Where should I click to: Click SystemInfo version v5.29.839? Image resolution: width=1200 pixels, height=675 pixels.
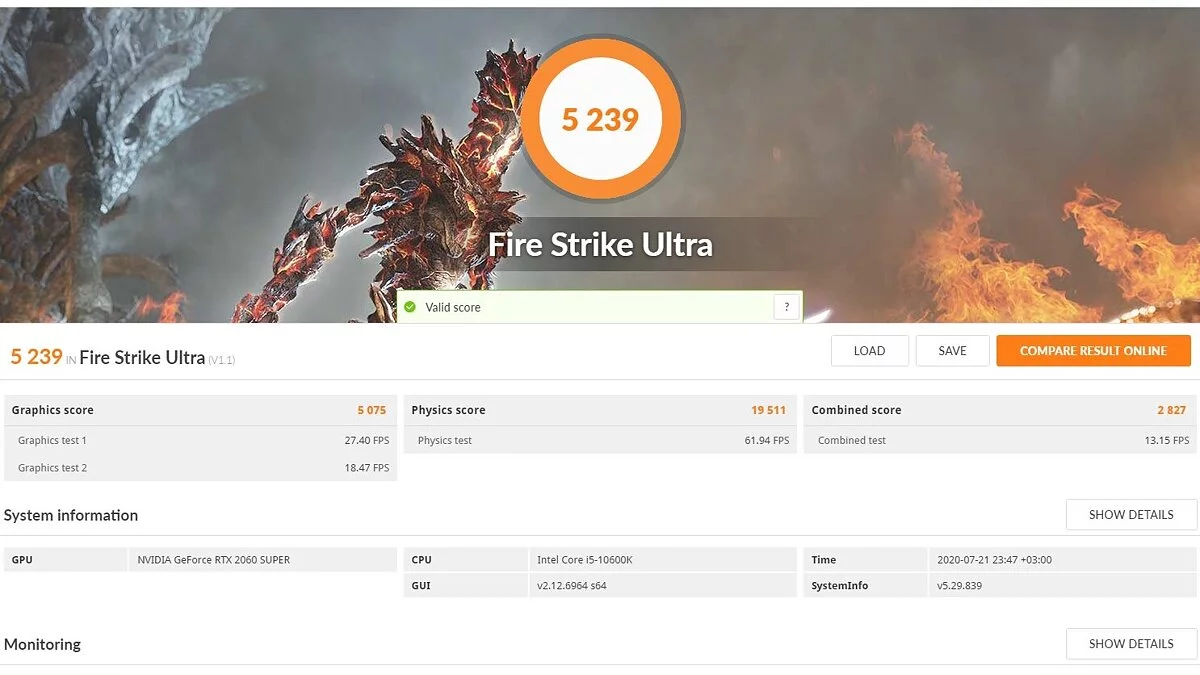pyautogui.click(x=960, y=586)
